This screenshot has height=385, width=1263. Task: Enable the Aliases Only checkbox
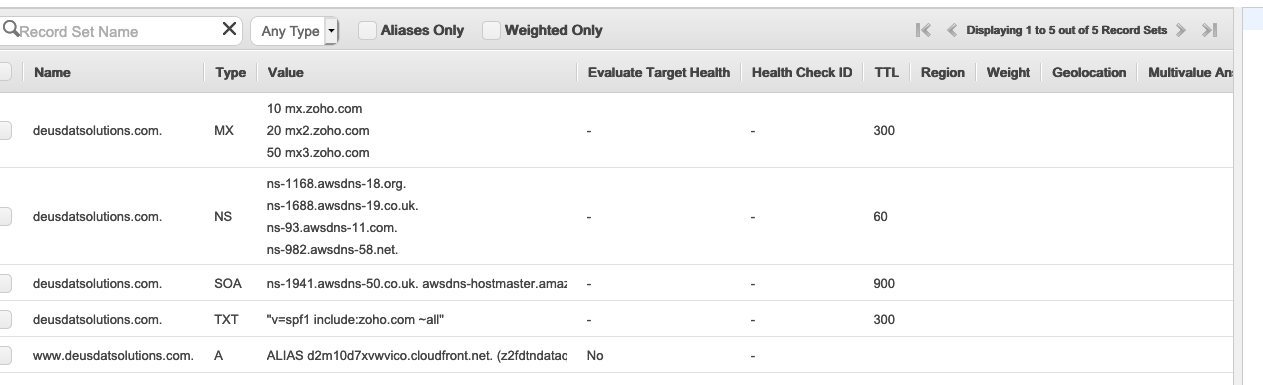[x=367, y=30]
